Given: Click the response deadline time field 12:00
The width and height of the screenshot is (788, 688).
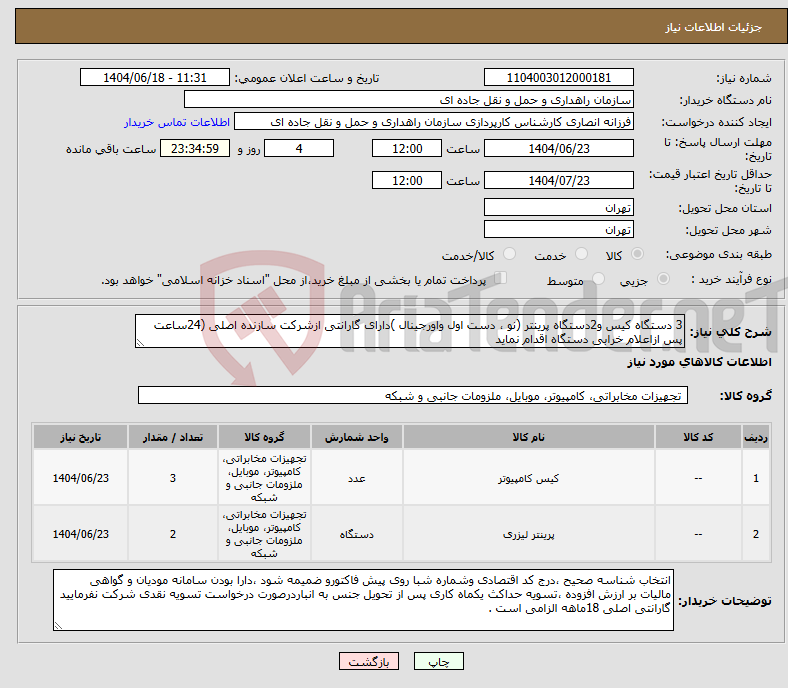Looking at the screenshot, I should (x=407, y=148).
